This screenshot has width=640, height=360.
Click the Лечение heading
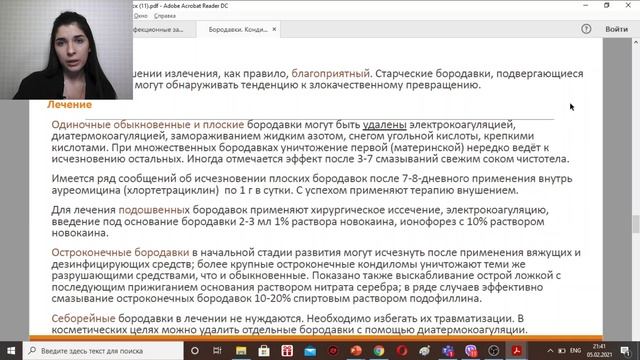(x=69, y=104)
